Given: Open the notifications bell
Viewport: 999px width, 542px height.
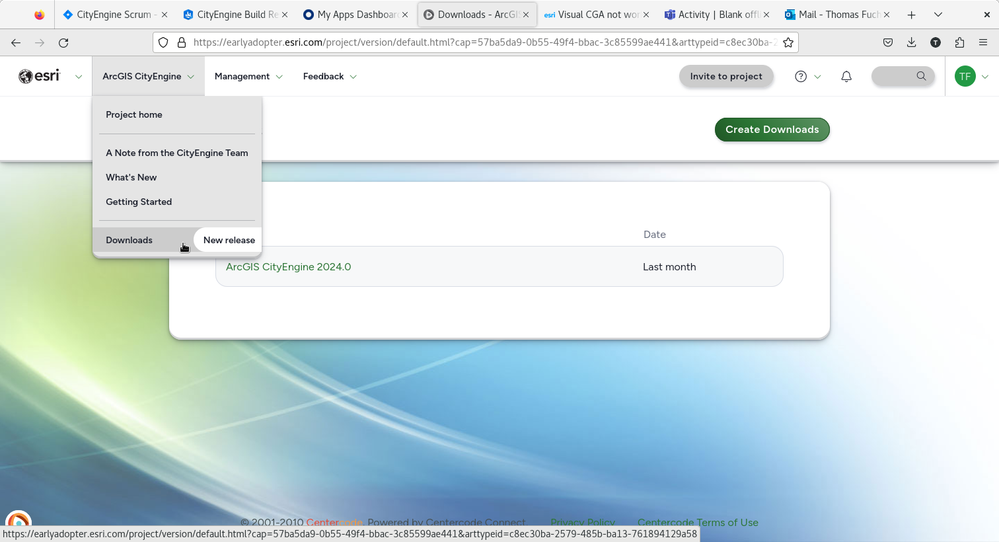Looking at the screenshot, I should [846, 76].
